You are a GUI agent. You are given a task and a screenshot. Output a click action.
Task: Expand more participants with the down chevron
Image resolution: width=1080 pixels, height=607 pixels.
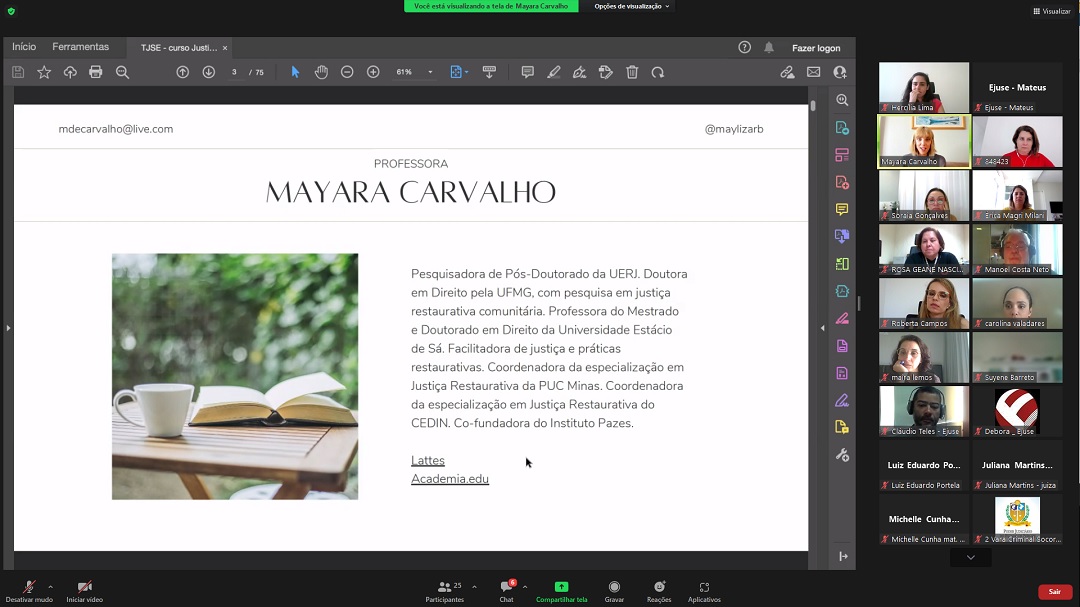click(x=970, y=558)
